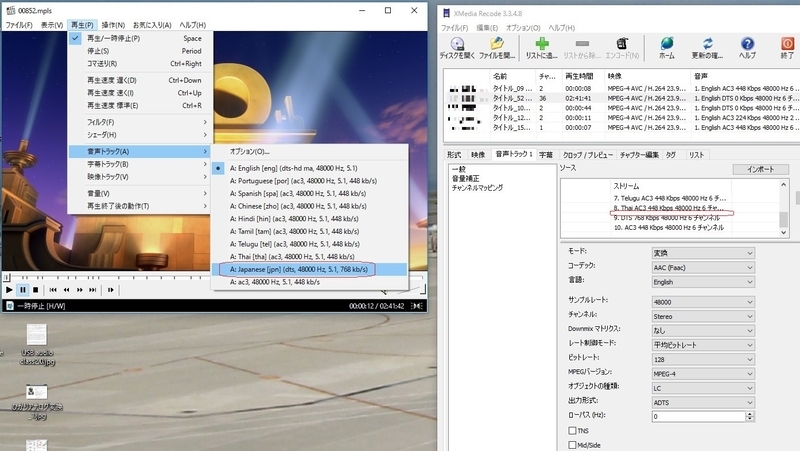Image resolution: width=800 pixels, height=451 pixels.
Task: Open the AAC (Faac) codec dropdown
Action: click(703, 267)
